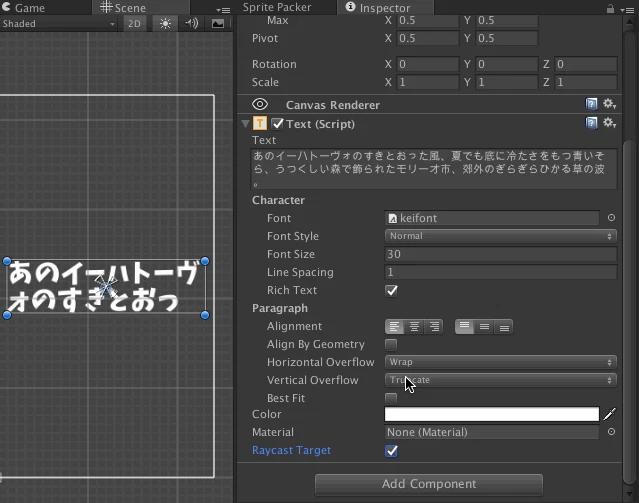Toggle scene lighting sun icon
Image resolution: width=639 pixels, height=503 pixels.
pyautogui.click(x=165, y=24)
